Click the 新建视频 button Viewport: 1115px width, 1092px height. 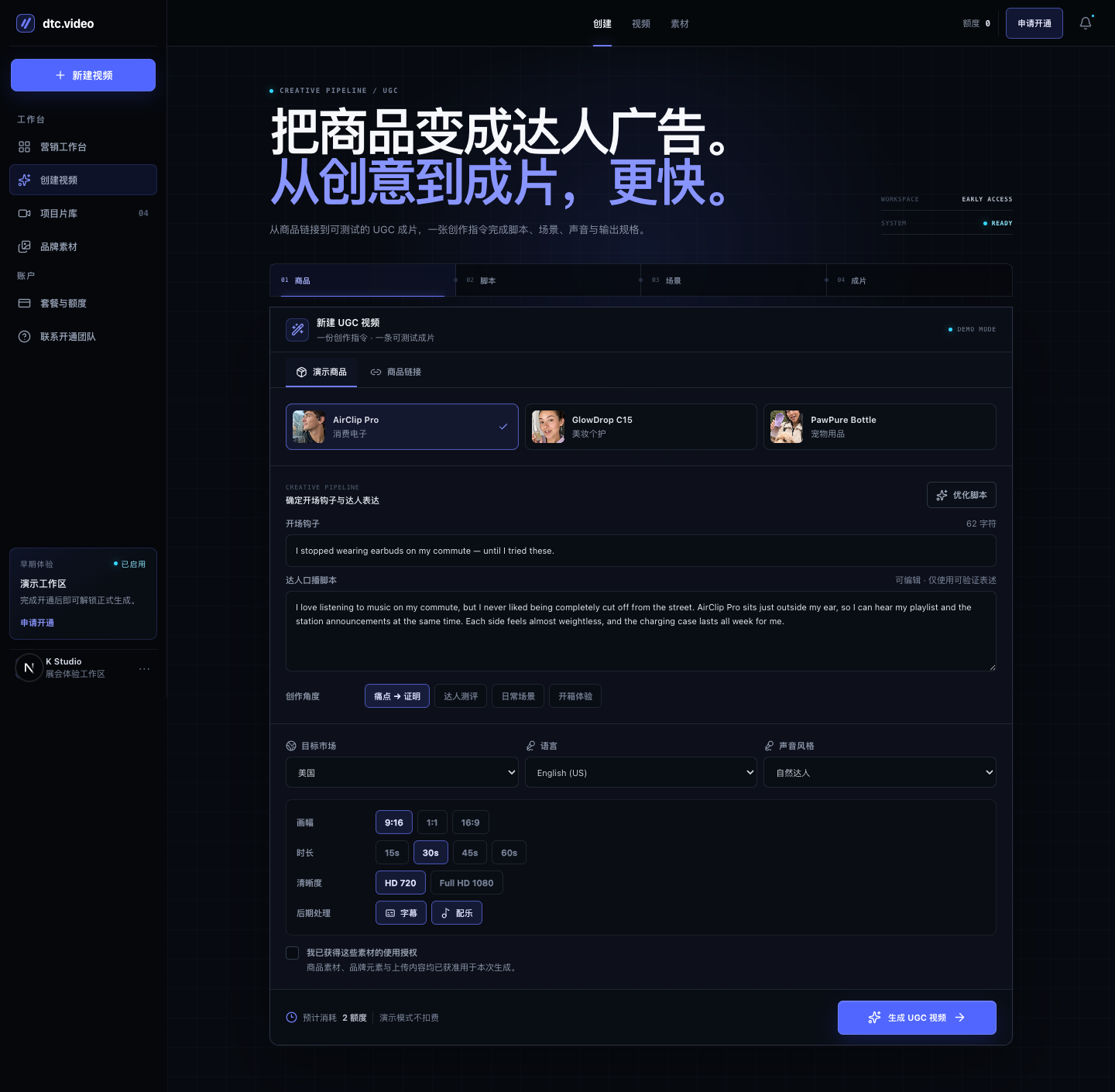83,75
